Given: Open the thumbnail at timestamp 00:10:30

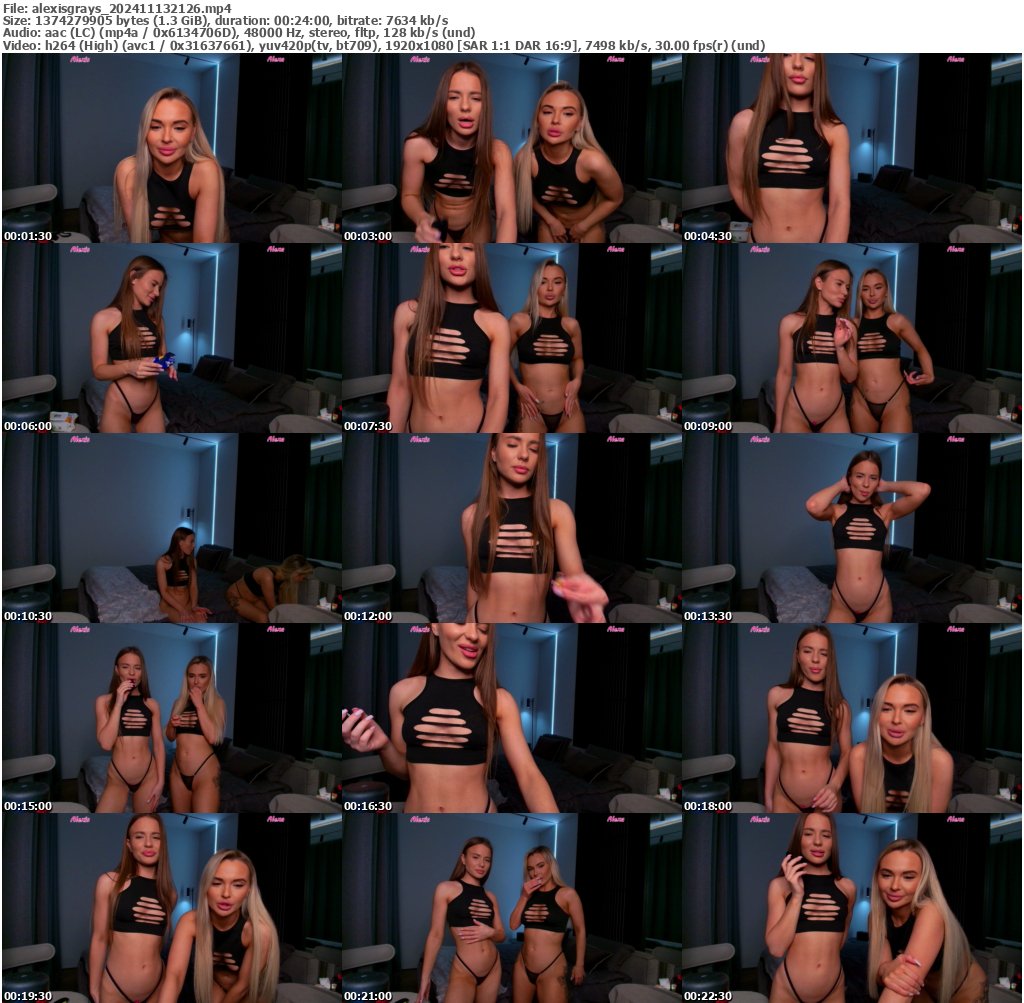Looking at the screenshot, I should [x=170, y=525].
